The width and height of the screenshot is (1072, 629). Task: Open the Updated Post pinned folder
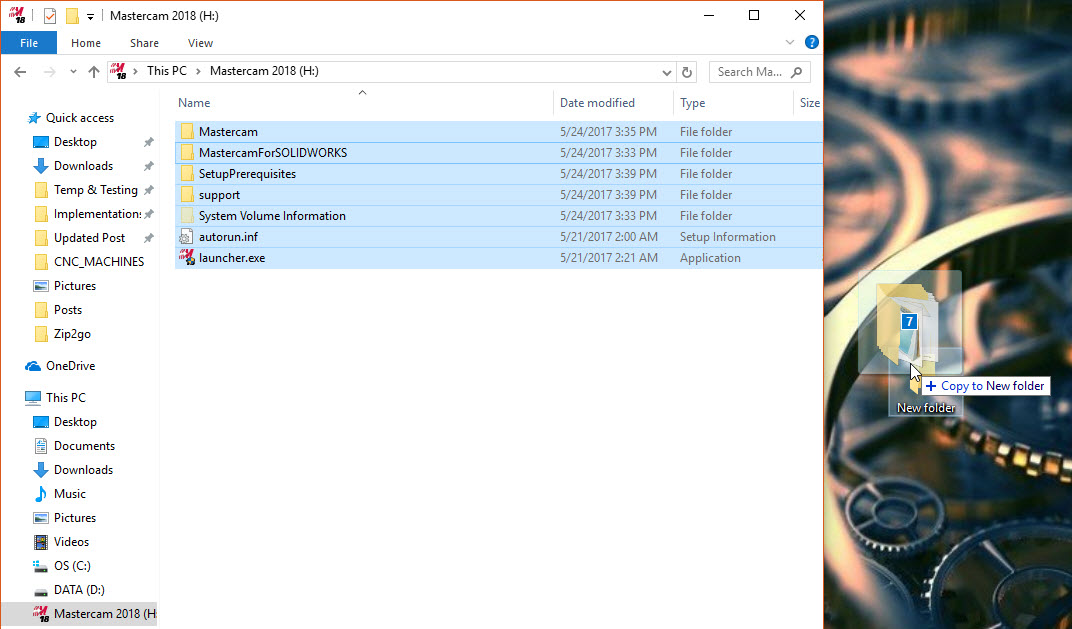[x=90, y=237]
